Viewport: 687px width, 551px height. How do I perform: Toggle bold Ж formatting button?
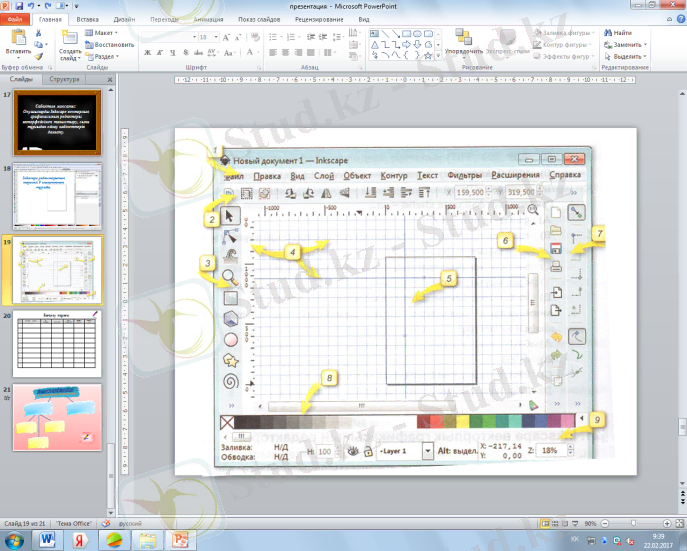147,52
